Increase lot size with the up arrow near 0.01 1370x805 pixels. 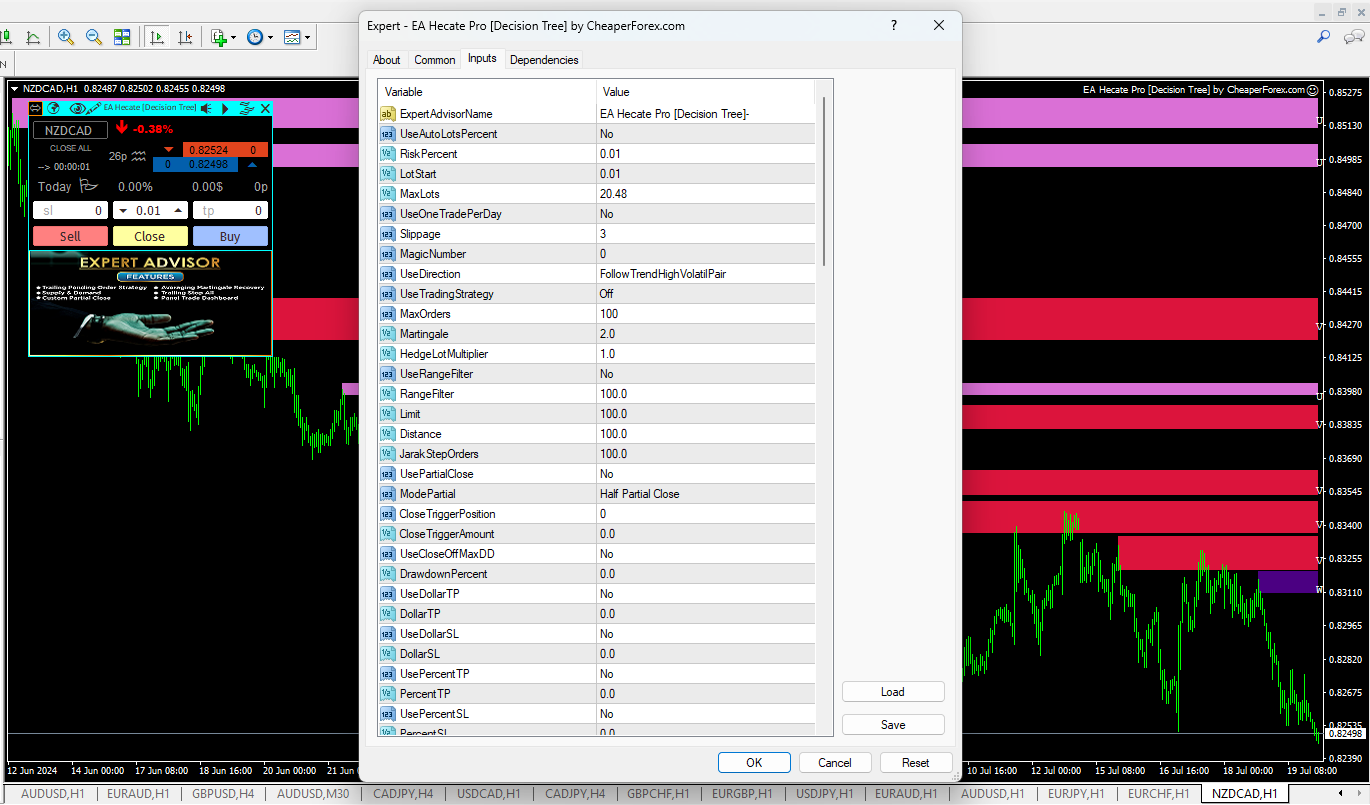coord(179,211)
